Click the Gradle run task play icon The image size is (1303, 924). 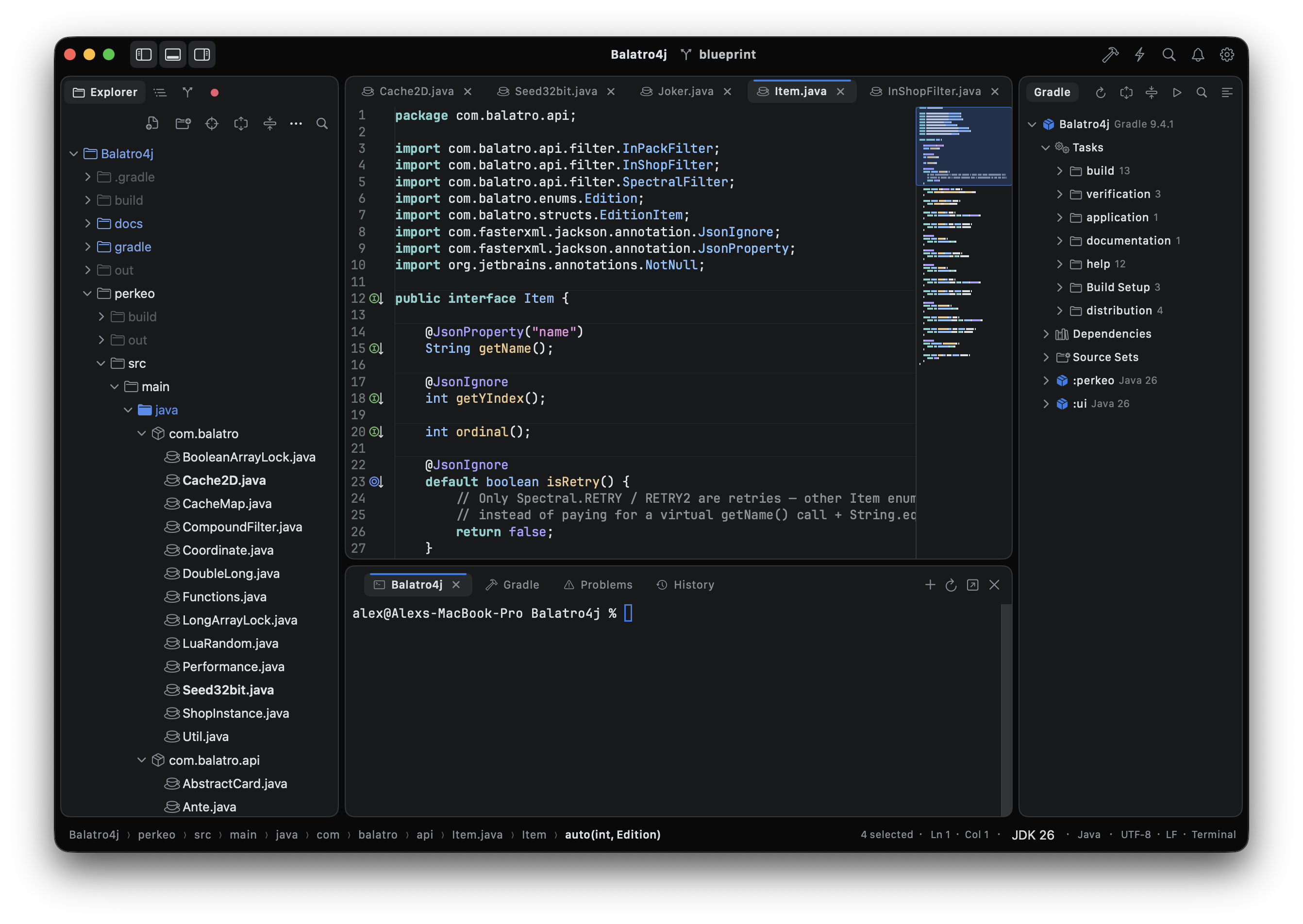[x=1177, y=92]
